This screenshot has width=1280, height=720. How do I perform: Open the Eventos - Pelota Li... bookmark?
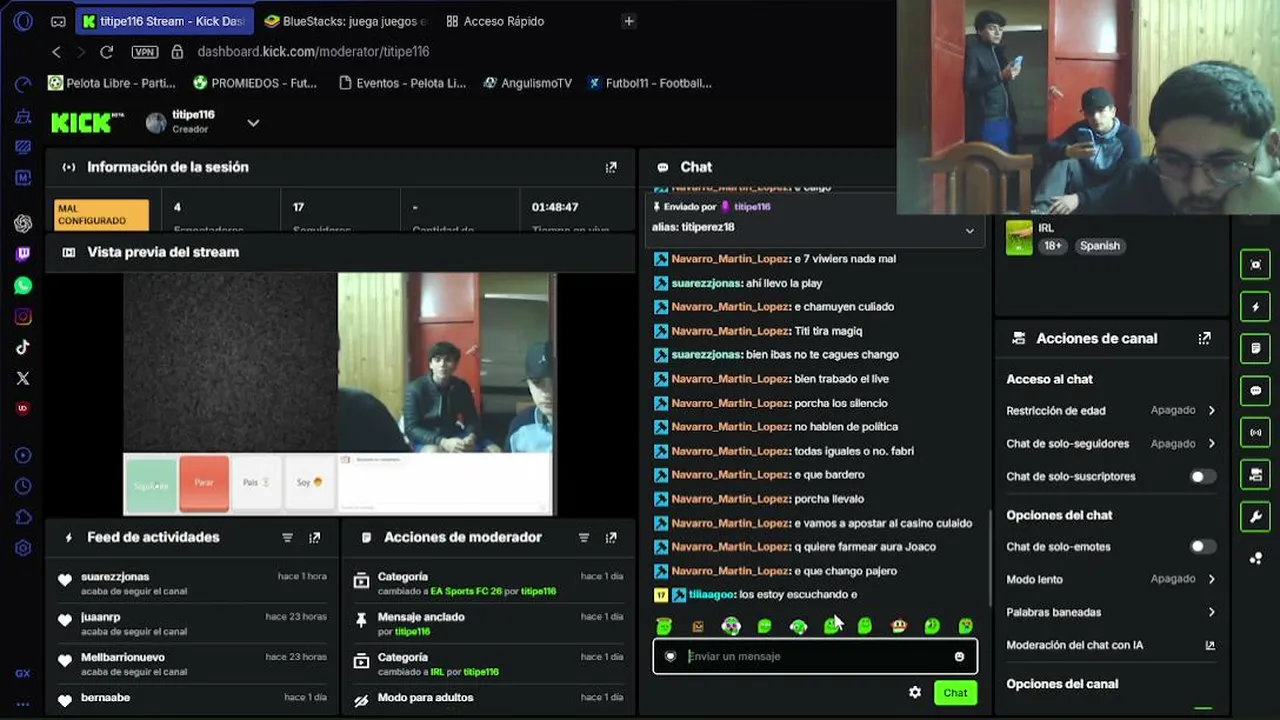click(x=403, y=83)
